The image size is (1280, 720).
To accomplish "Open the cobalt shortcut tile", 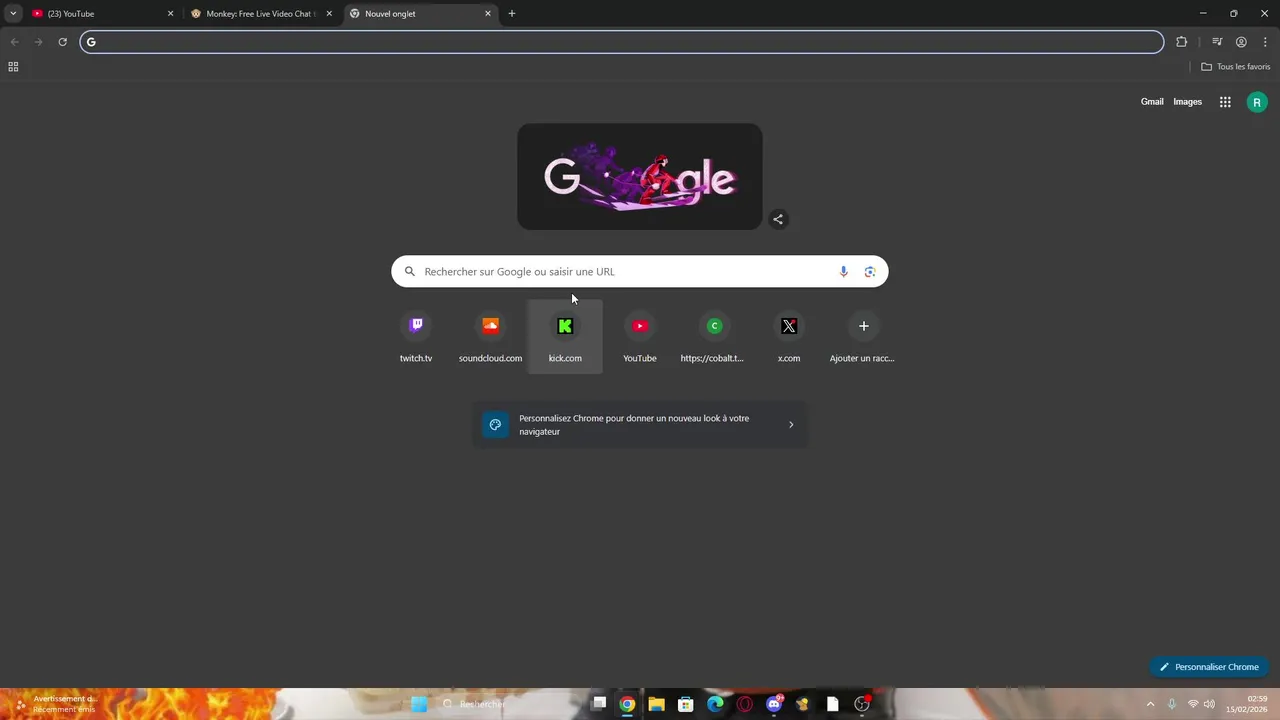I will [714, 337].
